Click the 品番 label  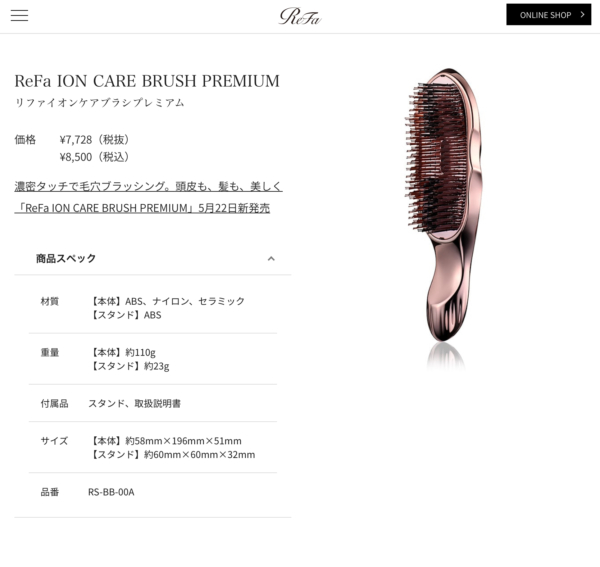50,492
